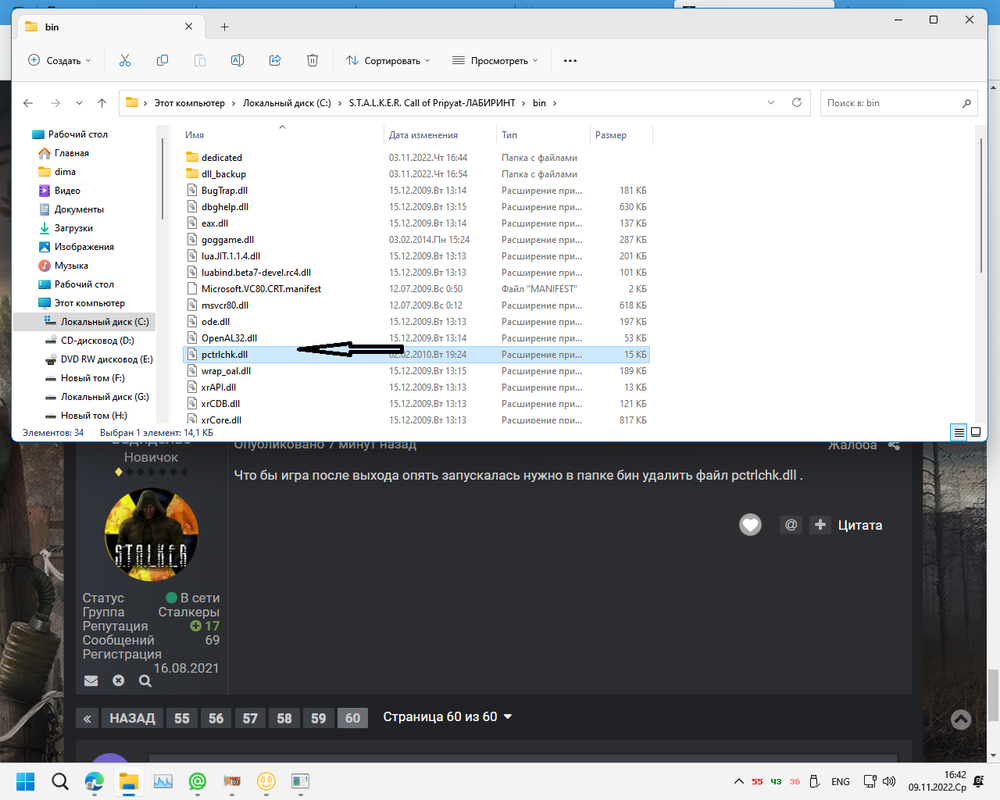This screenshot has width=1000, height=800.
Task: Go to forum page 59
Action: point(318,718)
